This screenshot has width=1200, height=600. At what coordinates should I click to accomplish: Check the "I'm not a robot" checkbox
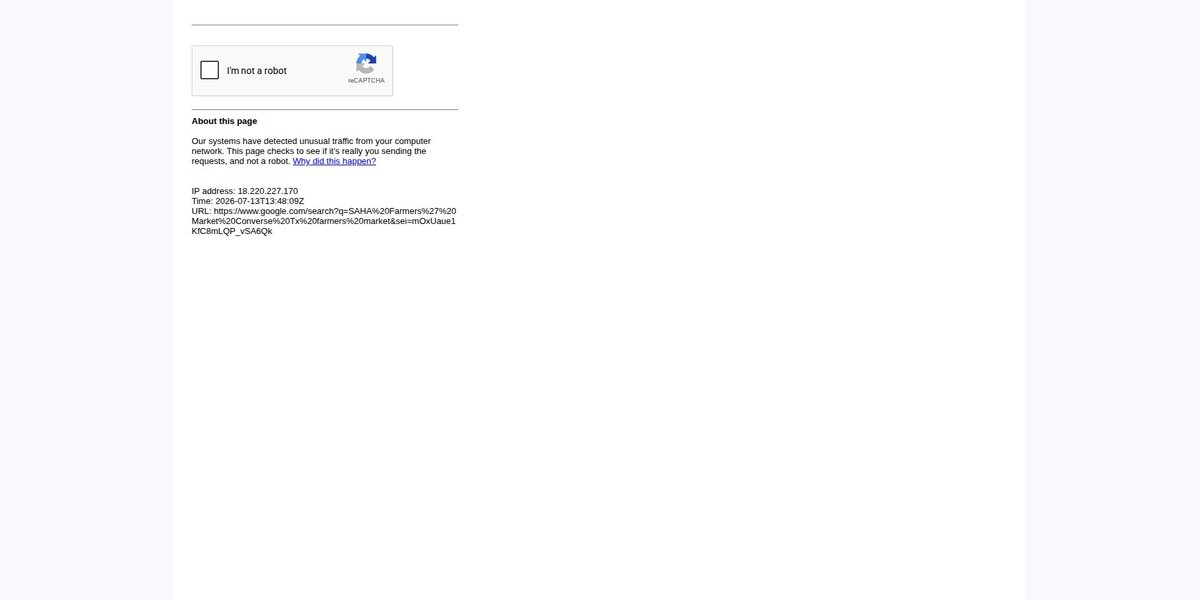210,70
